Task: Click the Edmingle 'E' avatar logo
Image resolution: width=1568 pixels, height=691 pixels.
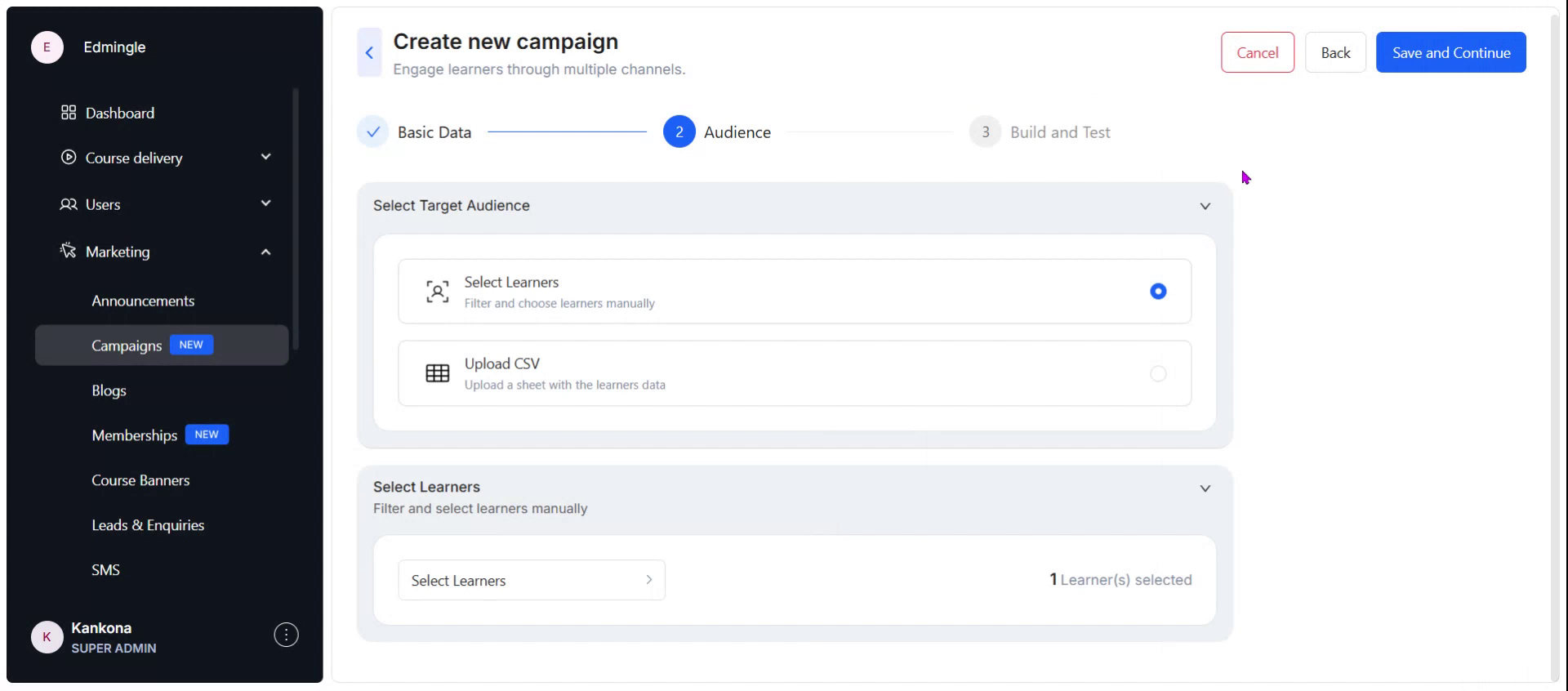Action: pyautogui.click(x=47, y=47)
